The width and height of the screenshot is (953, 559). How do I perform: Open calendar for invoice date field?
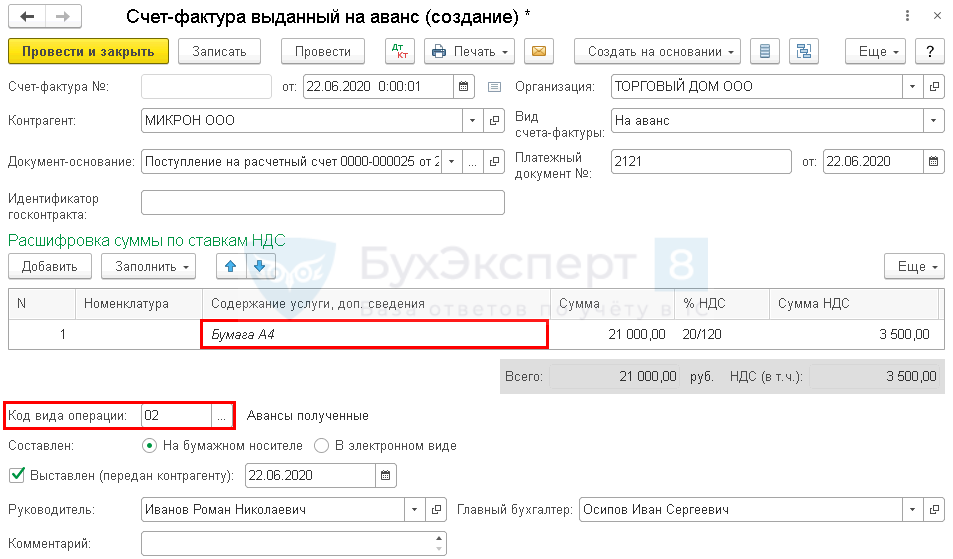tap(463, 87)
